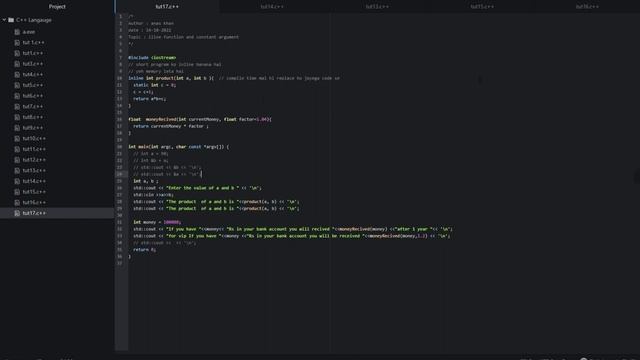The width and height of the screenshot is (640, 360).
Task: Switch to the tut15.c++ editor tab
Action: point(482,7)
